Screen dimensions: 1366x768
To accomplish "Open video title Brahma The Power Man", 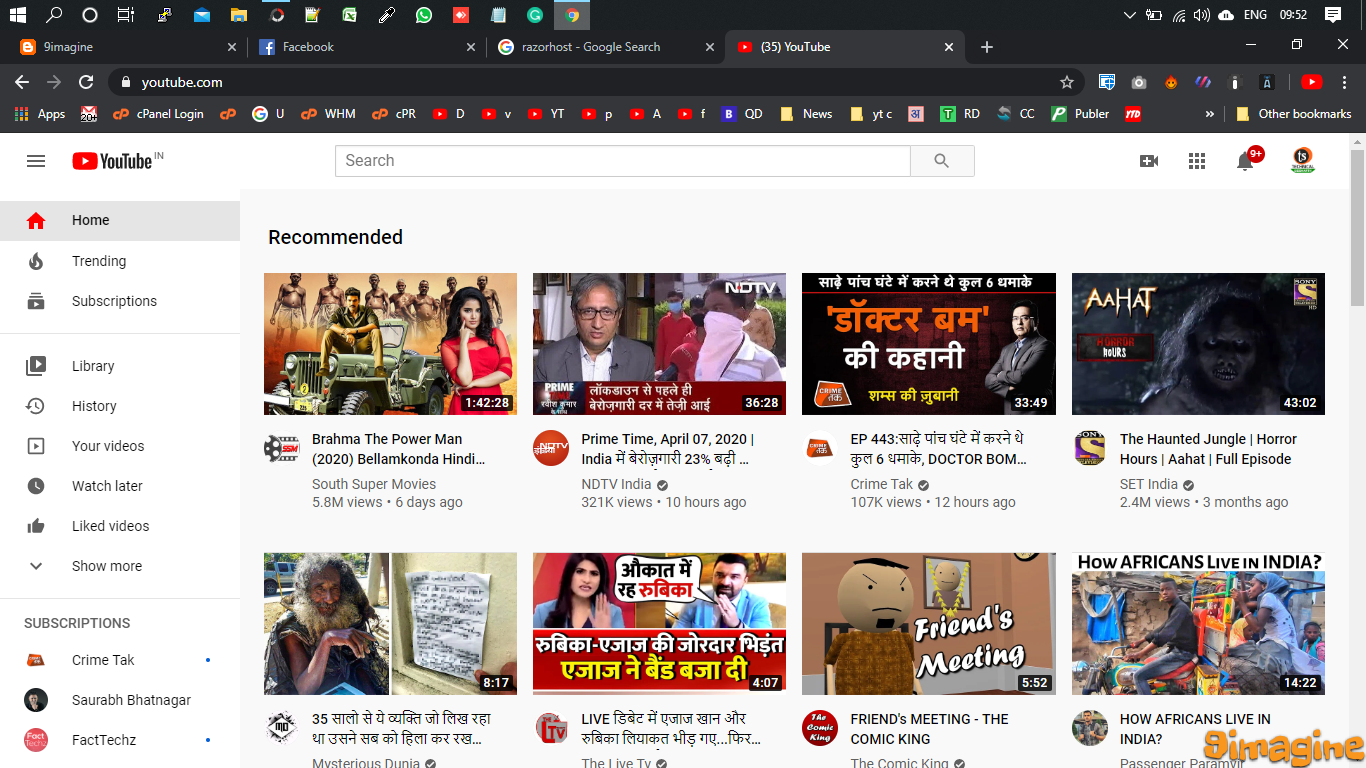I will tap(399, 449).
